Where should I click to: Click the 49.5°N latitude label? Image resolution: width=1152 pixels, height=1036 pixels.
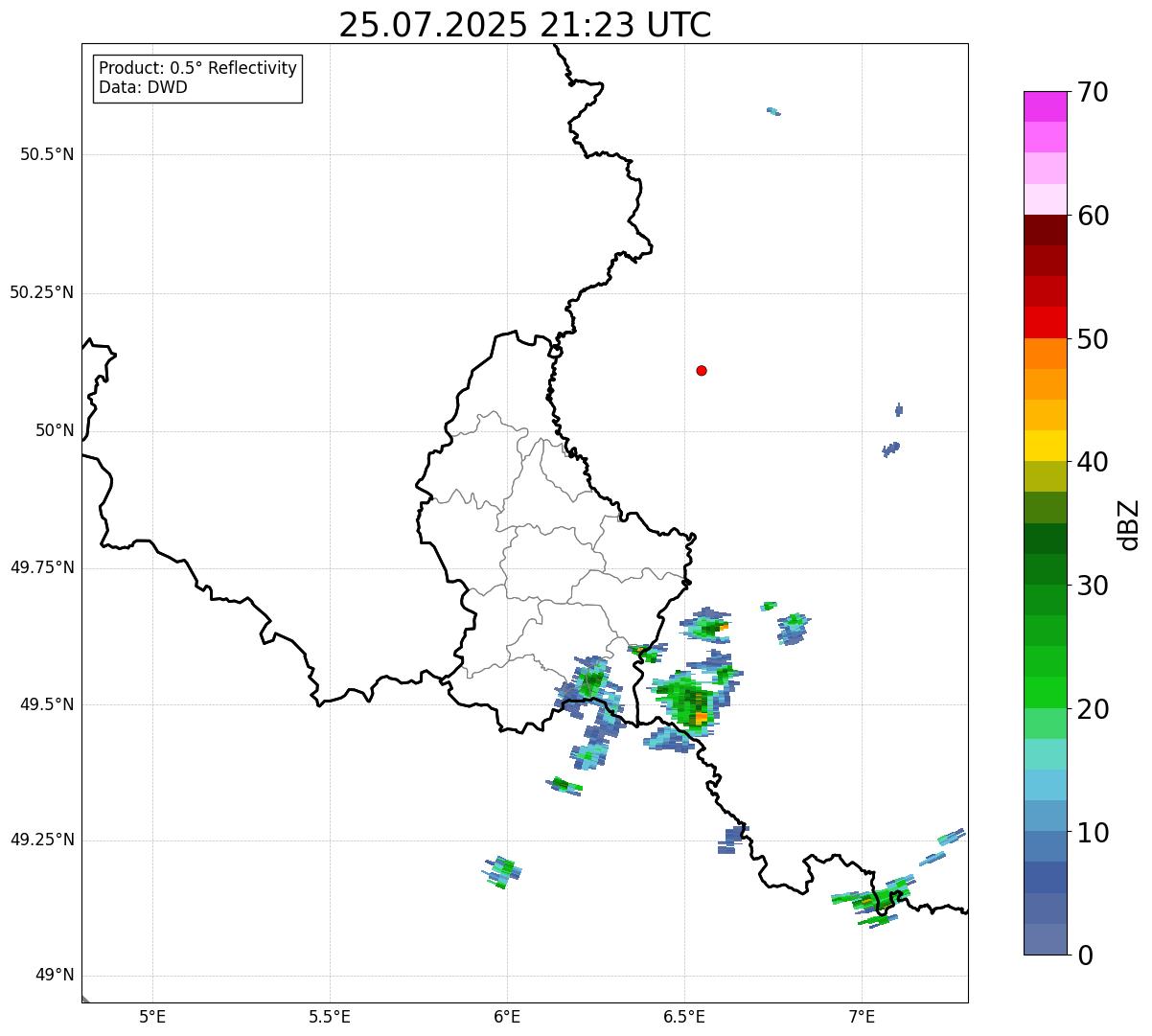tap(47, 704)
